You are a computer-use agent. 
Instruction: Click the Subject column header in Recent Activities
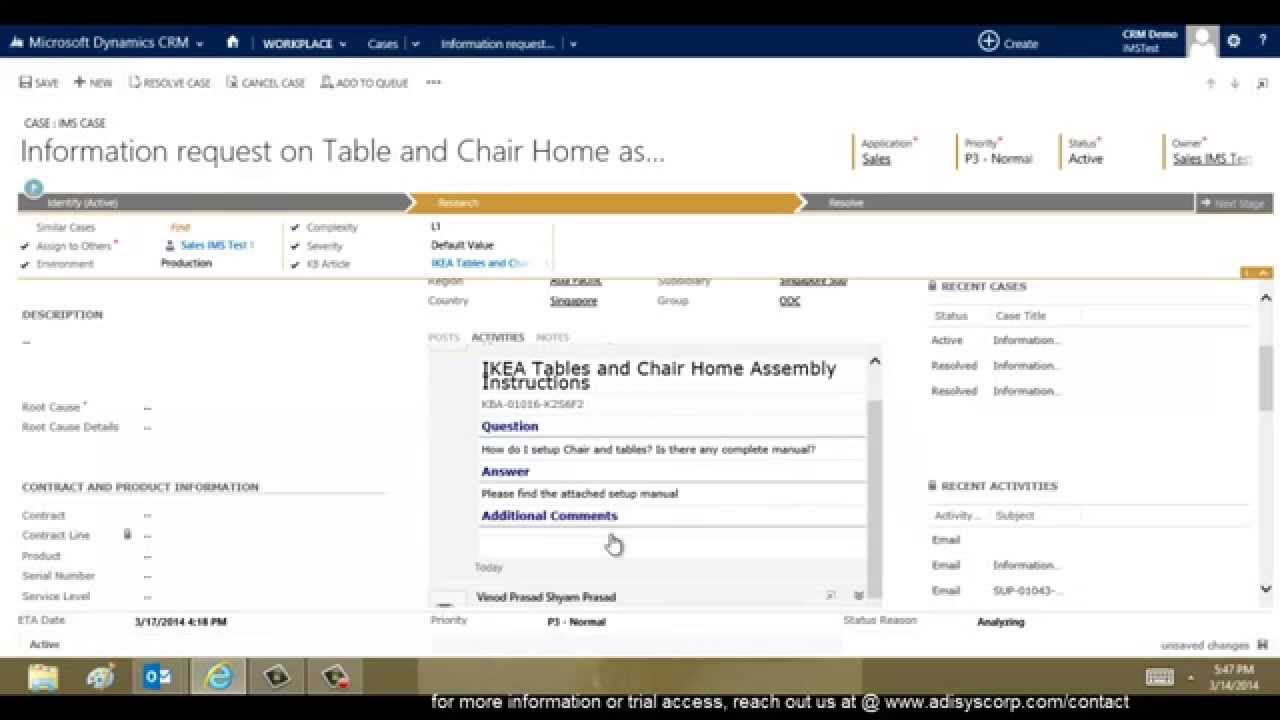1015,516
